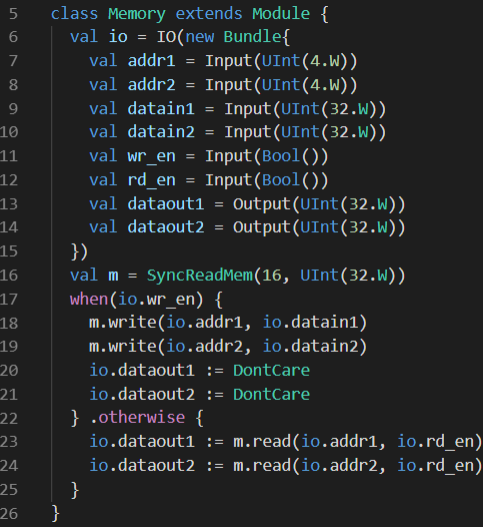This screenshot has height=527, width=483.
Task: Click io.datain2 on line 19
Action: [x=311, y=347]
